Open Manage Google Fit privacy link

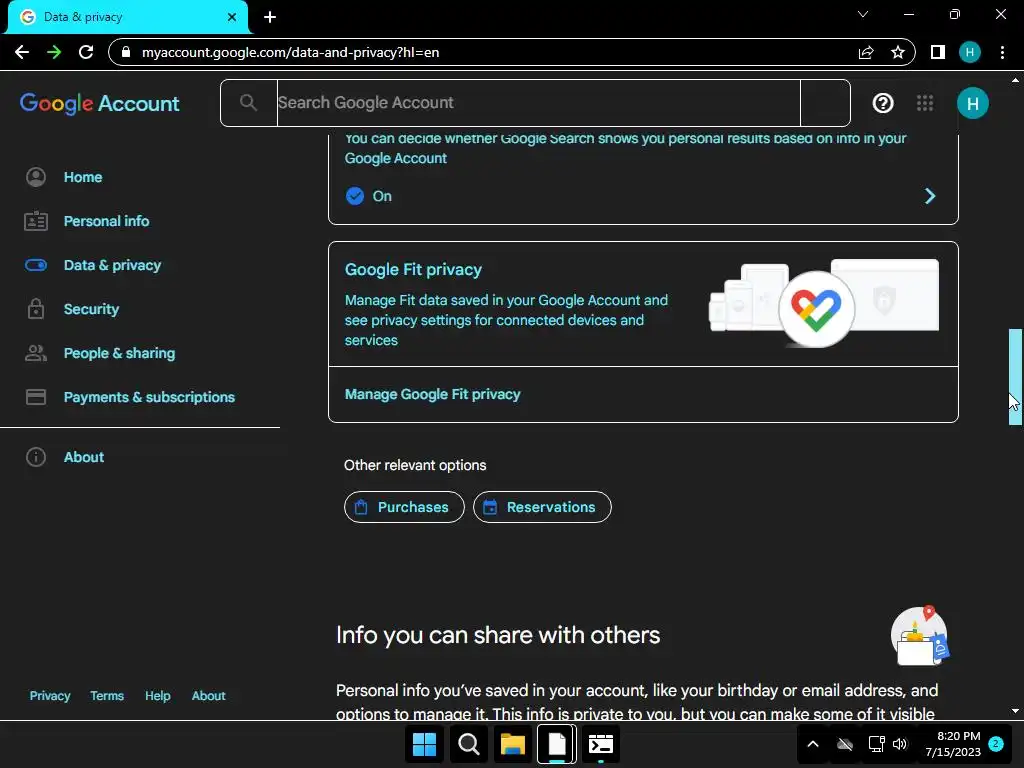point(432,394)
